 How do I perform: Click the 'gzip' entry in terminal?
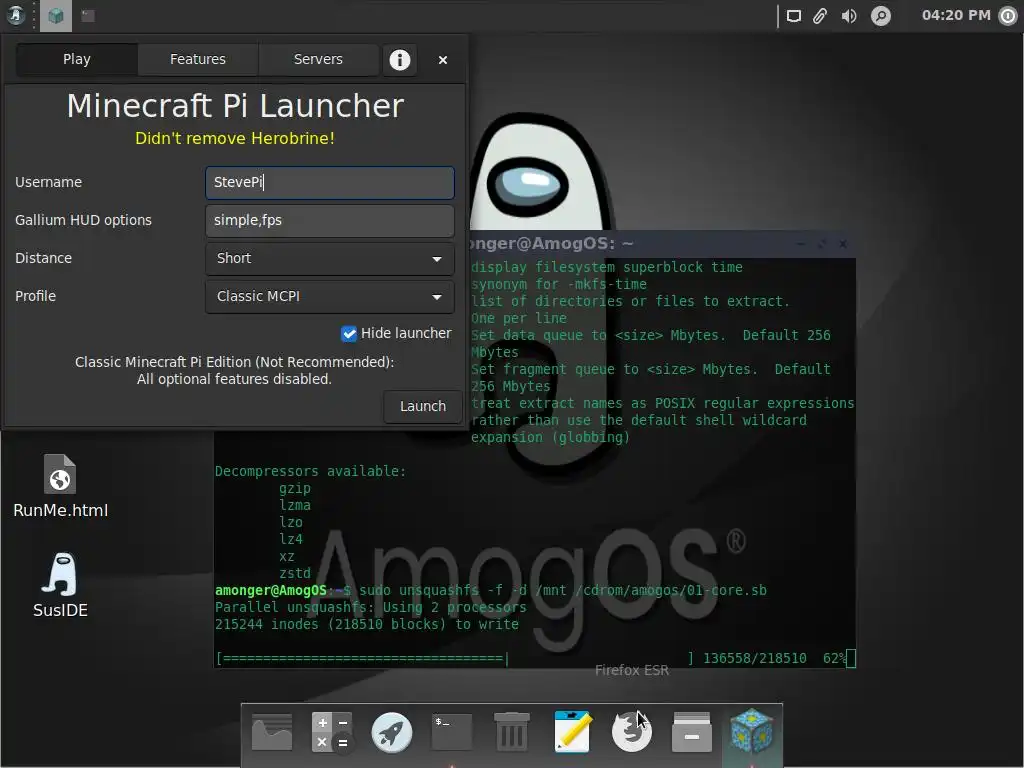295,488
